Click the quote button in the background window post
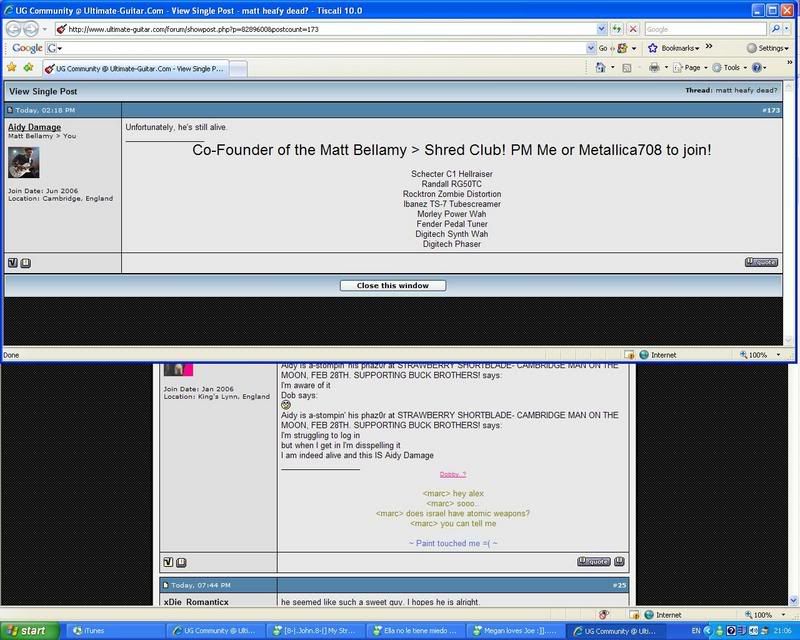This screenshot has height=640, width=800. pyautogui.click(x=593, y=561)
